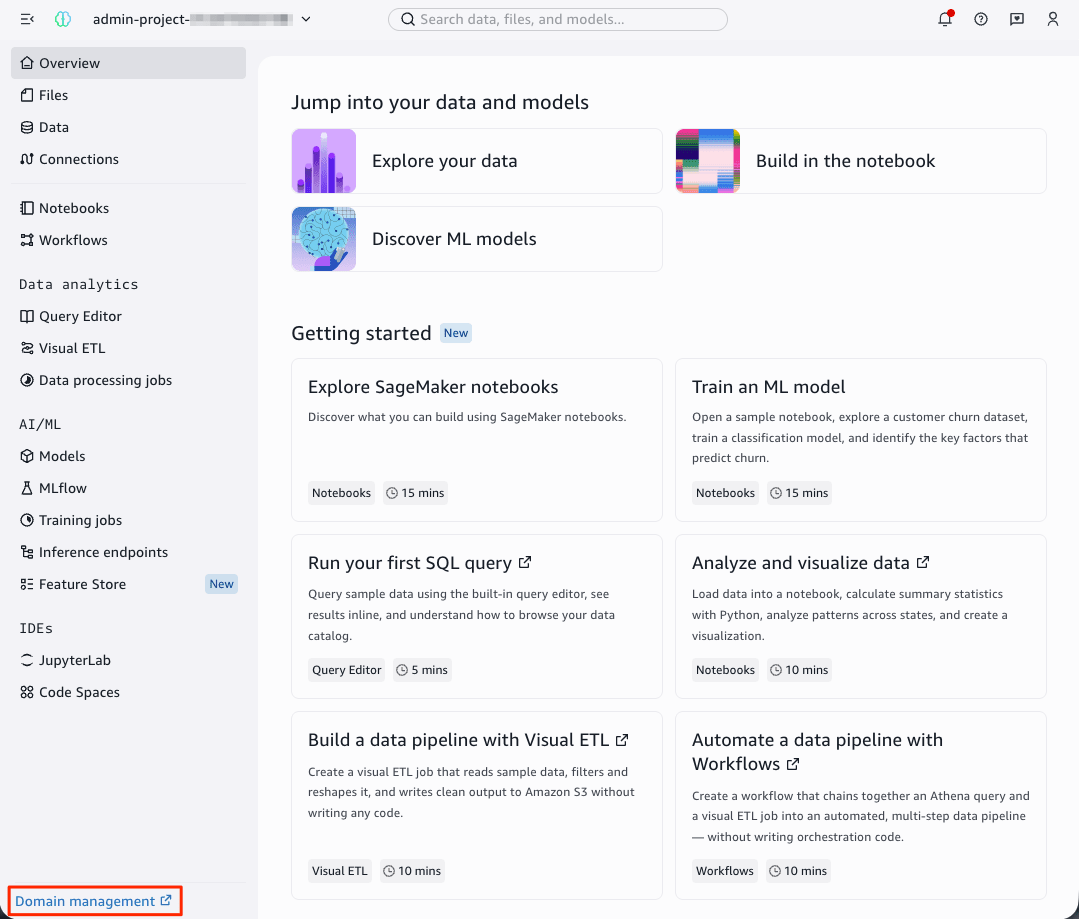Click the JupyterLab icon in sidebar
1079x919 pixels.
pos(27,660)
